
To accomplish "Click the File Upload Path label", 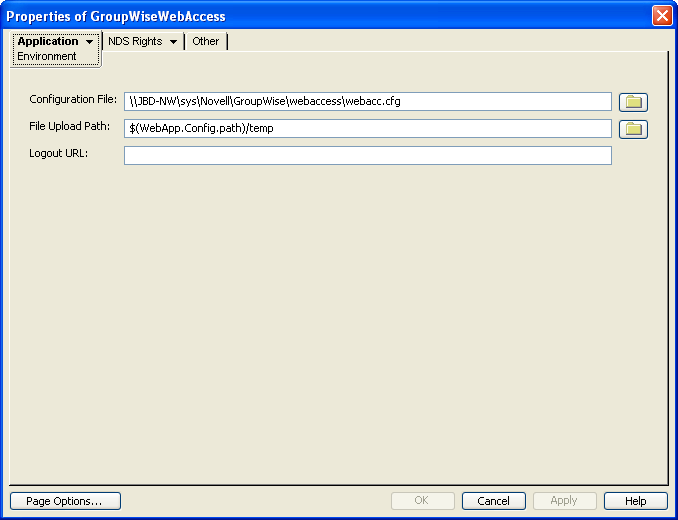I will click(70, 126).
